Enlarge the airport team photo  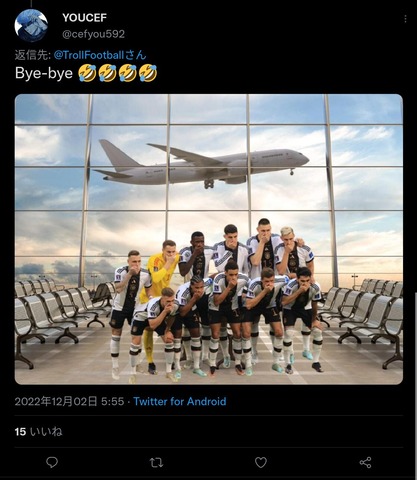pyautogui.click(x=209, y=239)
